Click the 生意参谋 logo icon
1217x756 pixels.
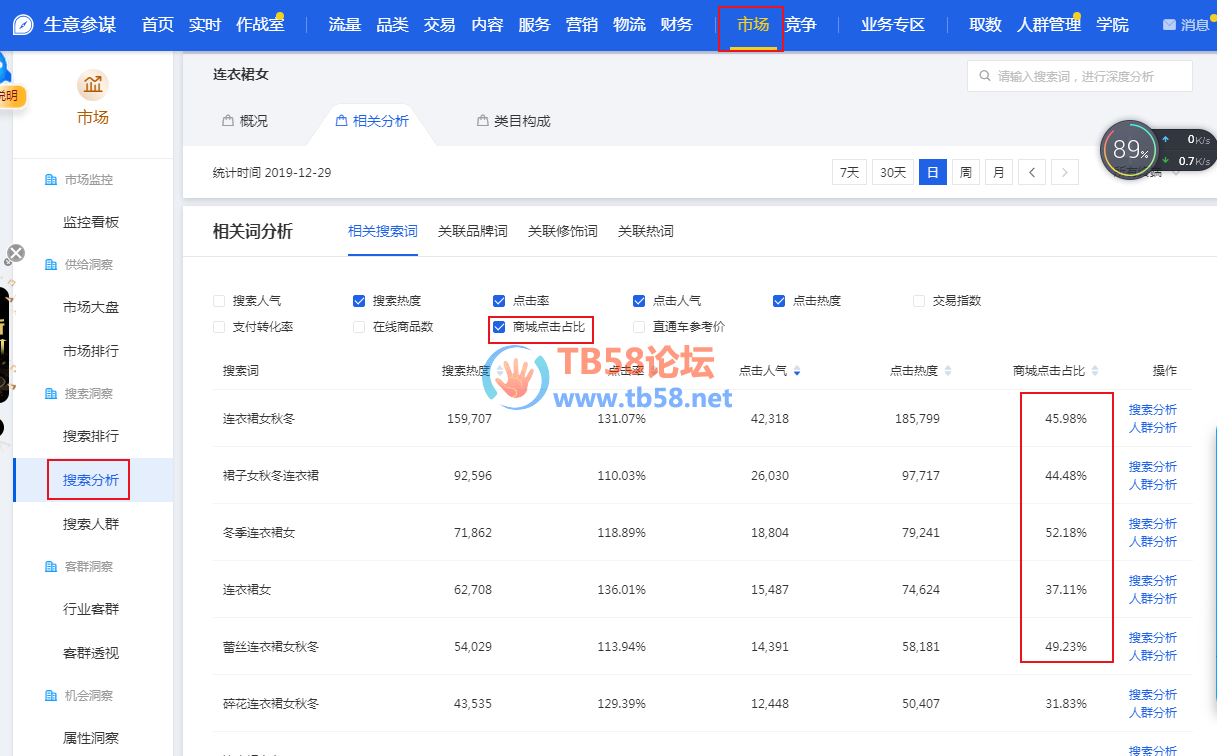[23, 25]
